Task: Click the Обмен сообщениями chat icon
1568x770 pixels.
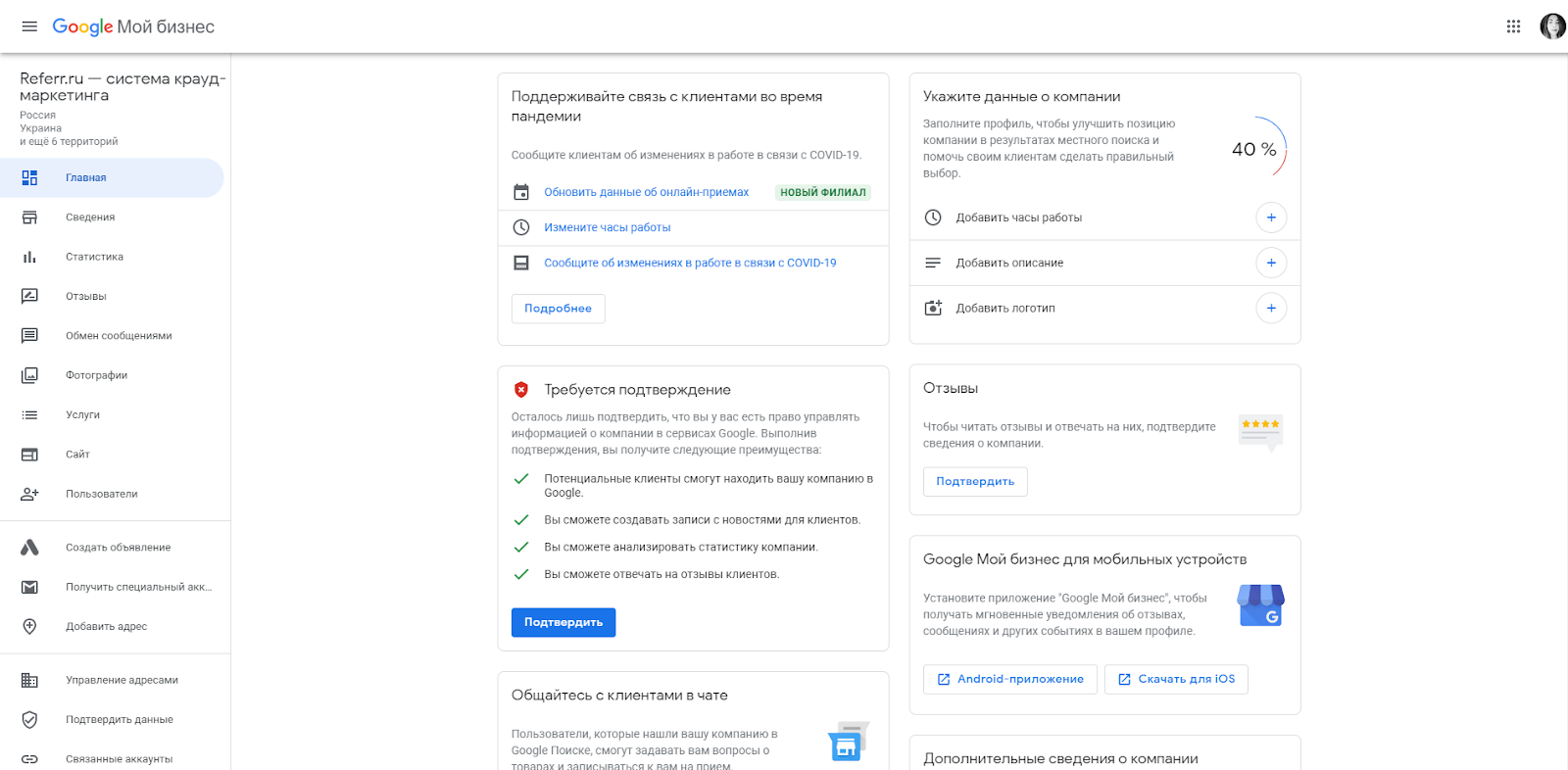Action: pos(29,336)
